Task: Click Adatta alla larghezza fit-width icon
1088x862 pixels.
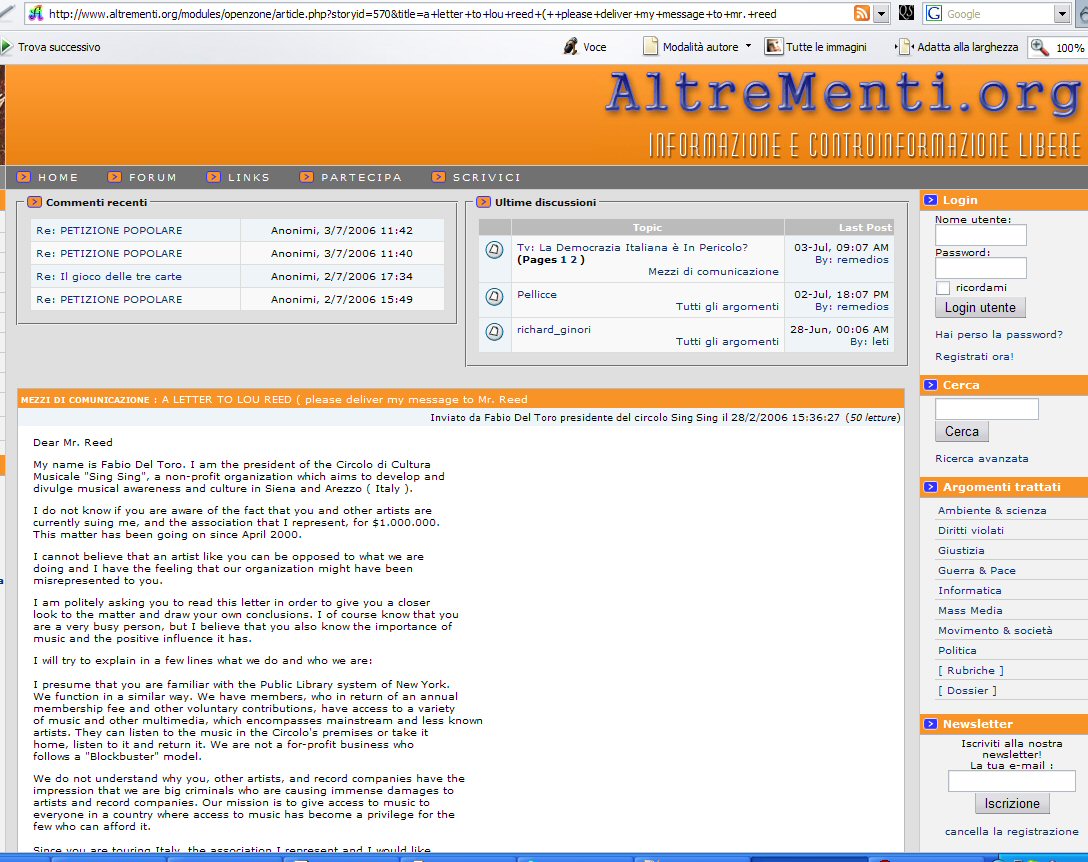Action: coord(904,47)
